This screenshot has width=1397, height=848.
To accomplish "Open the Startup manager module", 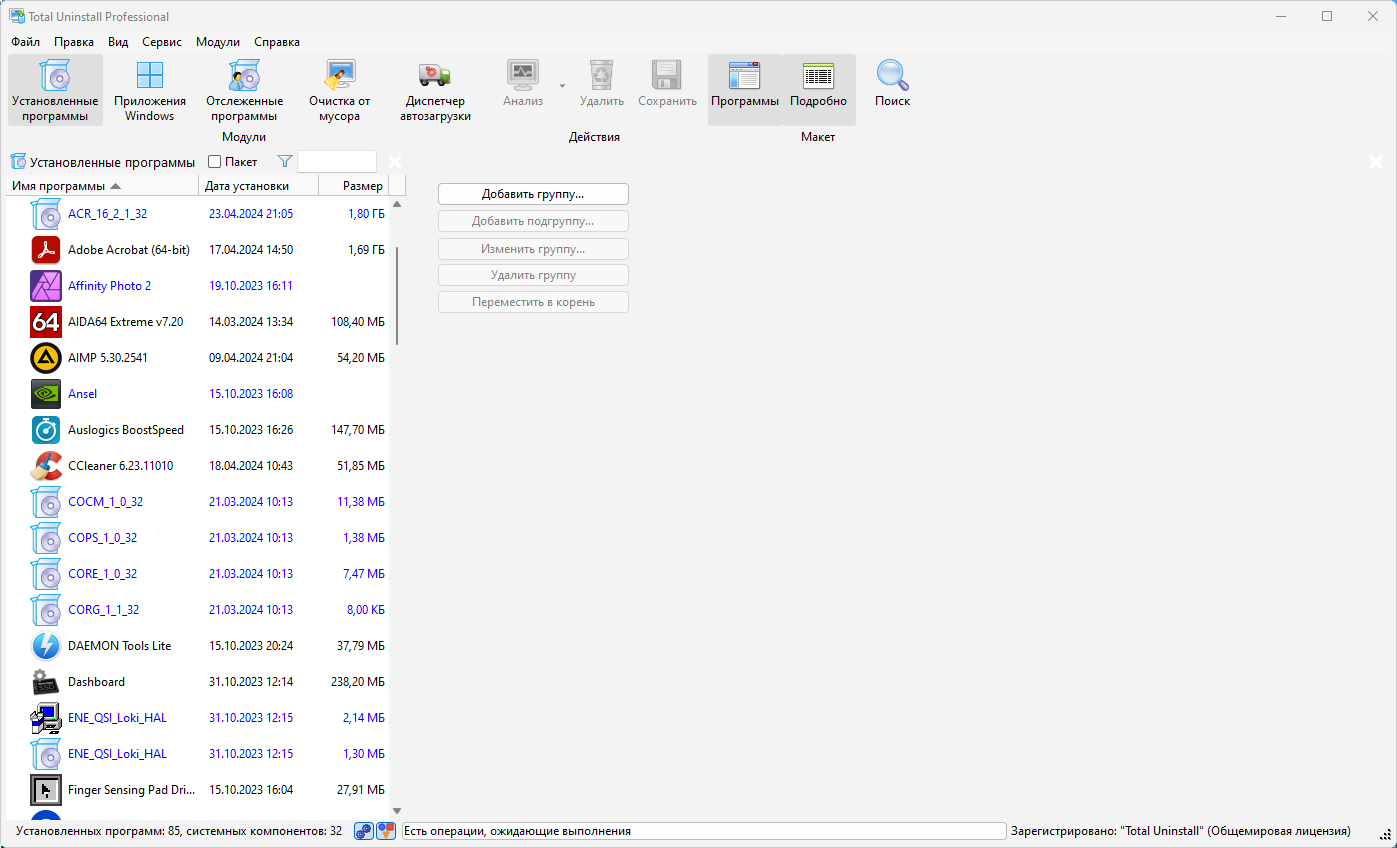I will pyautogui.click(x=435, y=90).
